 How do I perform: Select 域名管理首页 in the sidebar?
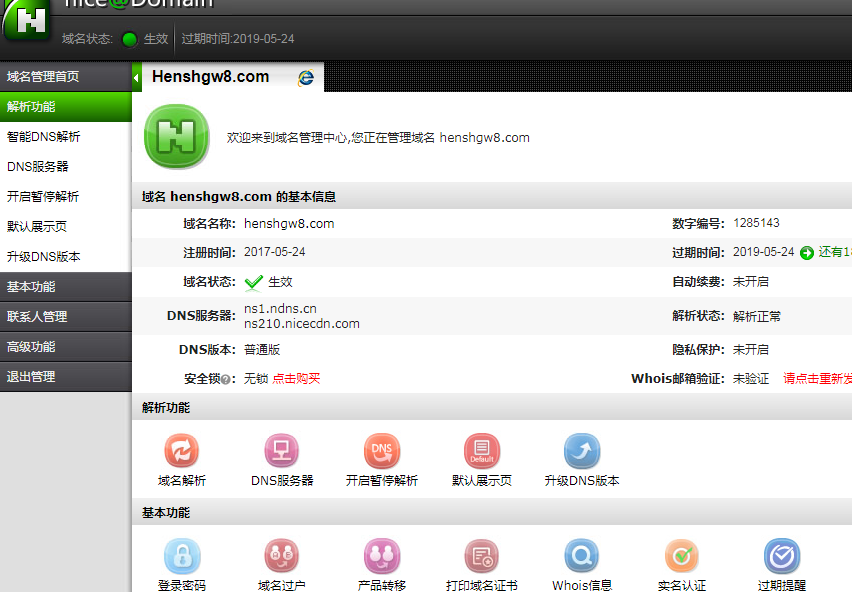66,77
